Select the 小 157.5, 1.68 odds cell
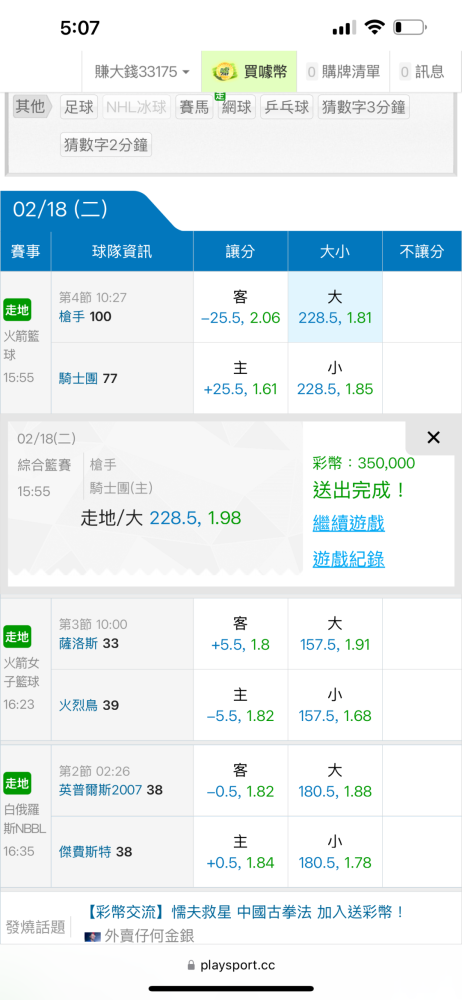The height and width of the screenshot is (1000, 462). (x=335, y=705)
